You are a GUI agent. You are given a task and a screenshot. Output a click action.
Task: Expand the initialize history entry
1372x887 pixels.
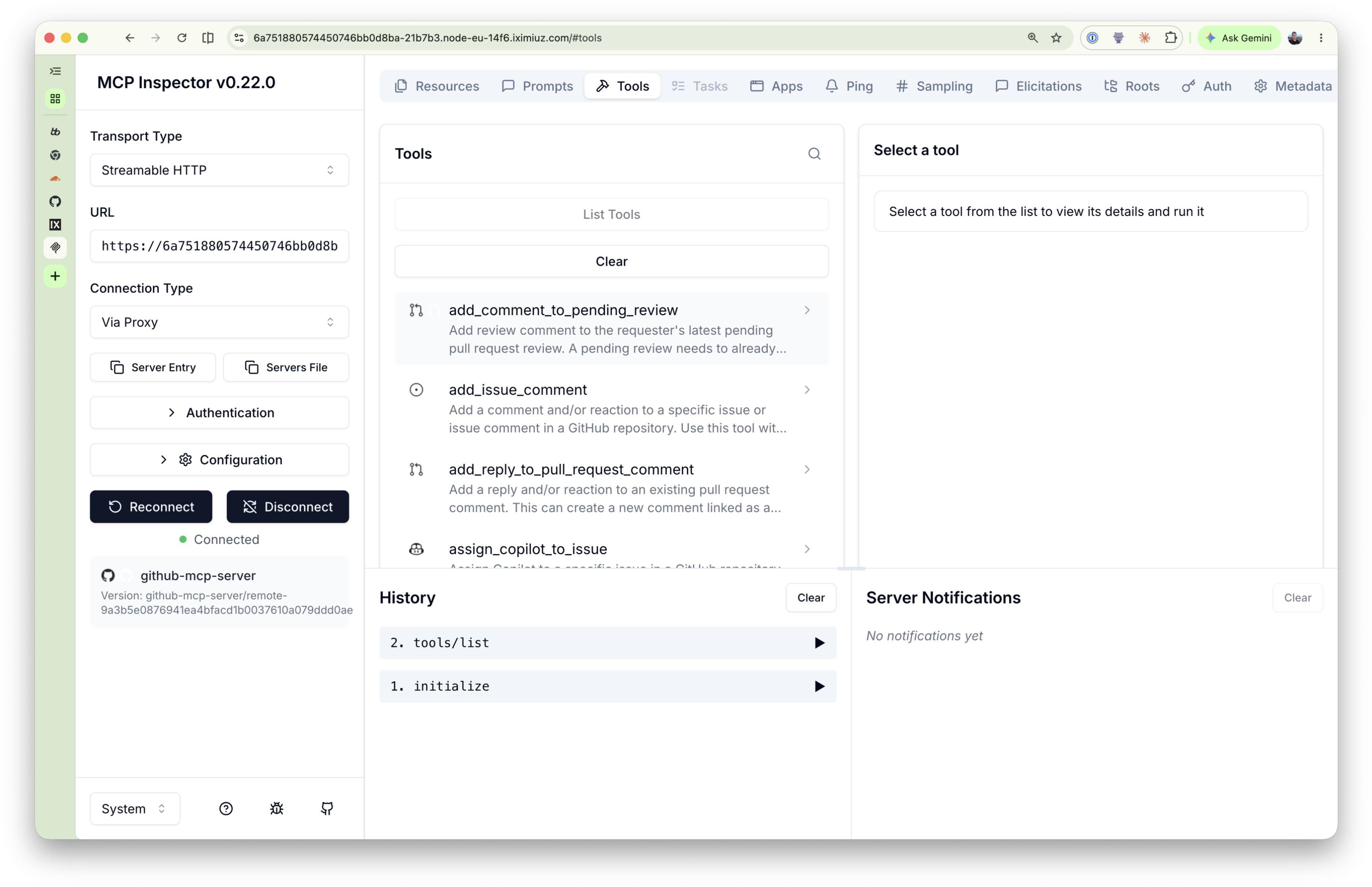(607, 686)
